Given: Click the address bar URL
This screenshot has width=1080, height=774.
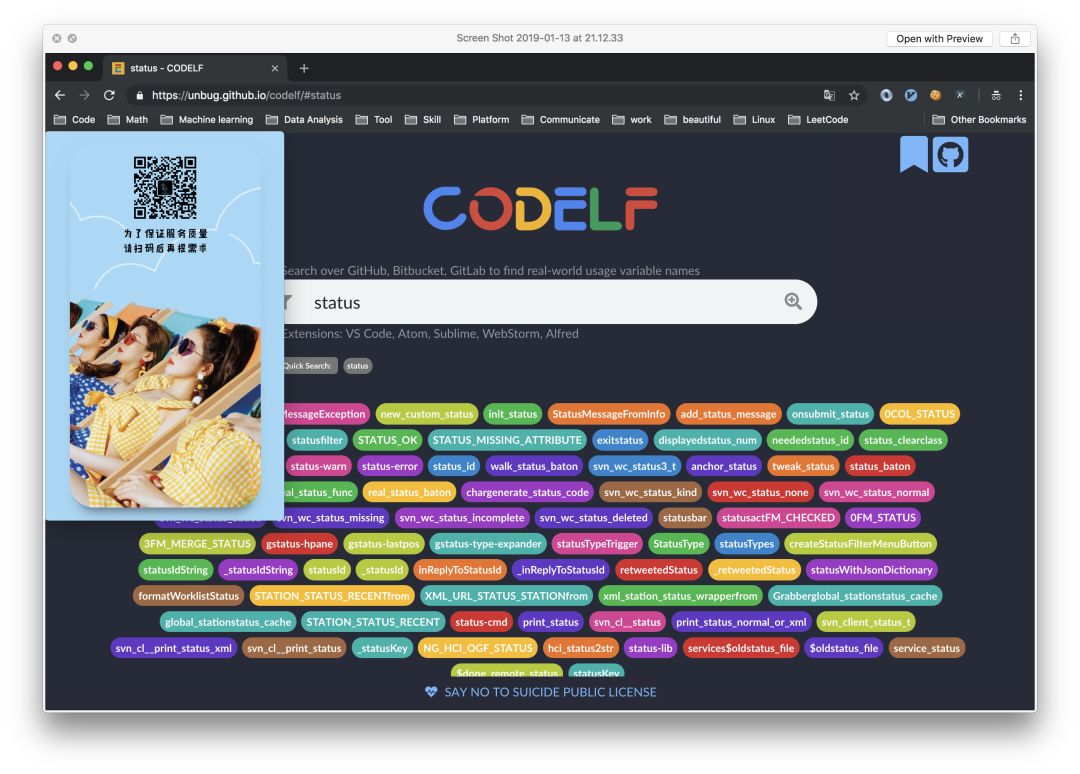Looking at the screenshot, I should 247,95.
